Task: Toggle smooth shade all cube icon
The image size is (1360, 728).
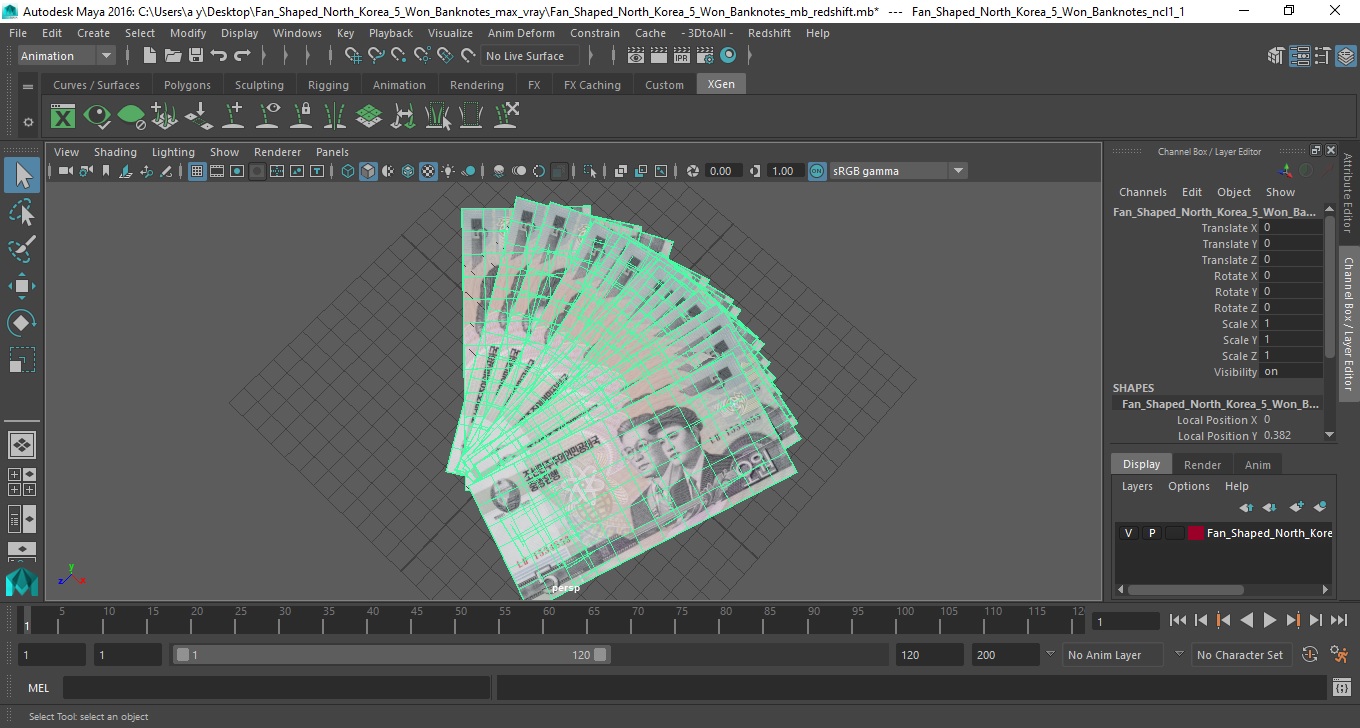Action: (368, 171)
